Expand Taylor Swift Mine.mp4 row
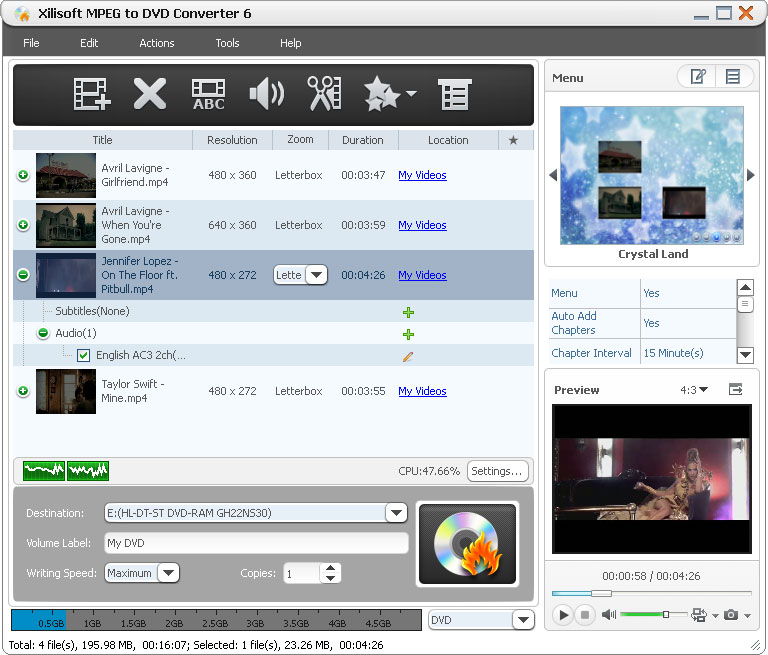This screenshot has width=768, height=655. point(23,391)
